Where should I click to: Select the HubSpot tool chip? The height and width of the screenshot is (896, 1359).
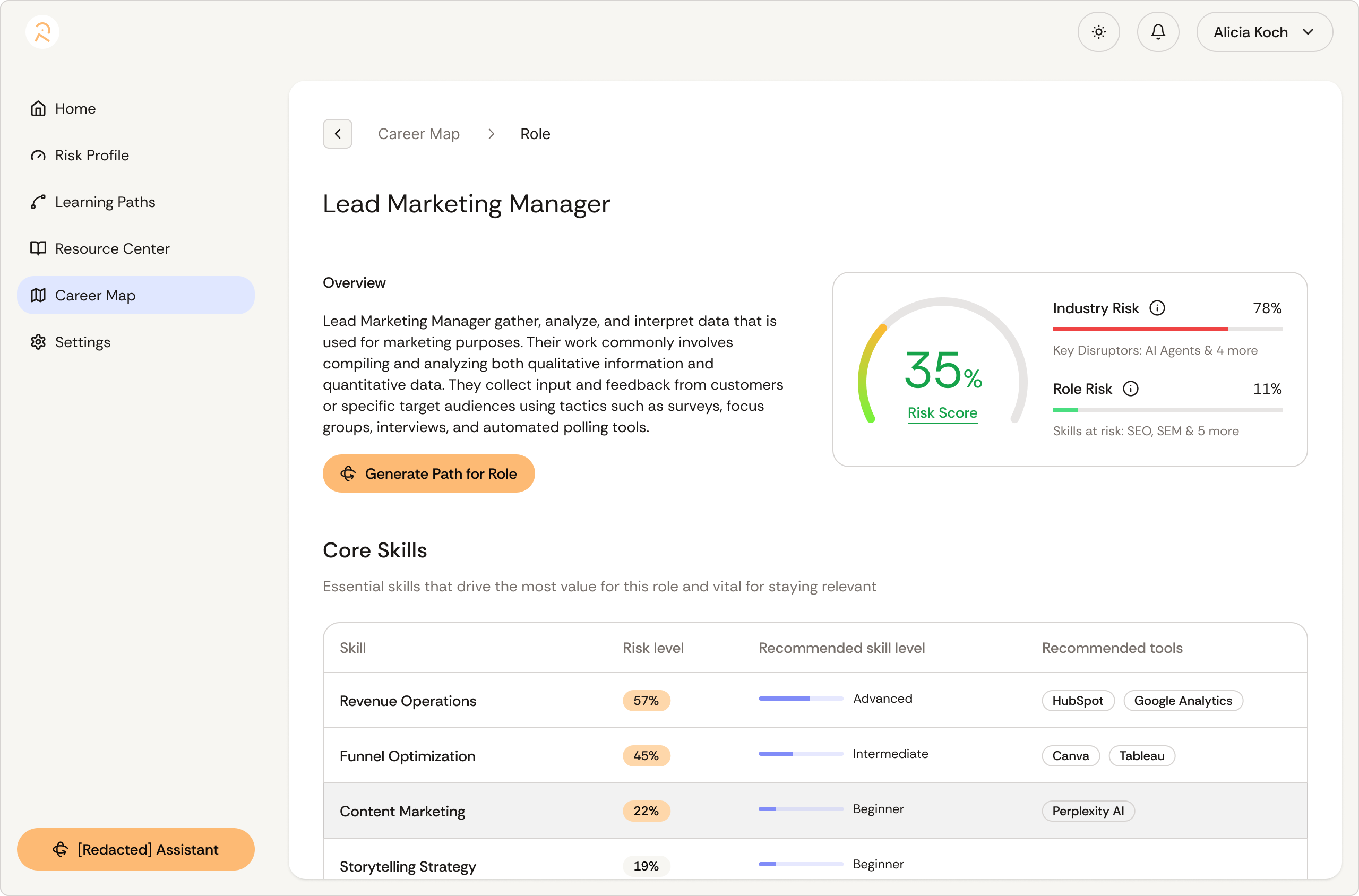pyautogui.click(x=1077, y=701)
